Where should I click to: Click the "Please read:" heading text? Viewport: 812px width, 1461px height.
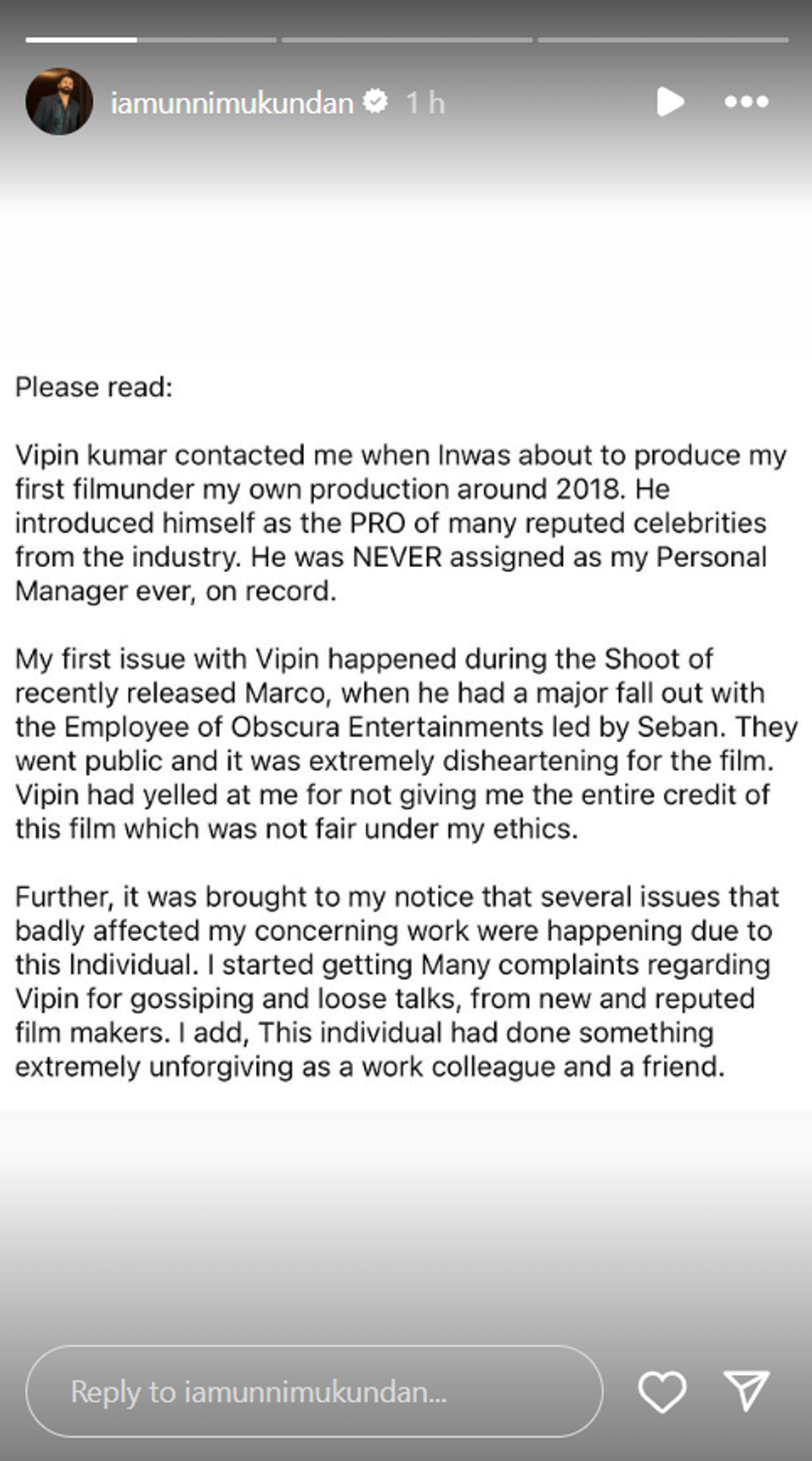(x=94, y=387)
